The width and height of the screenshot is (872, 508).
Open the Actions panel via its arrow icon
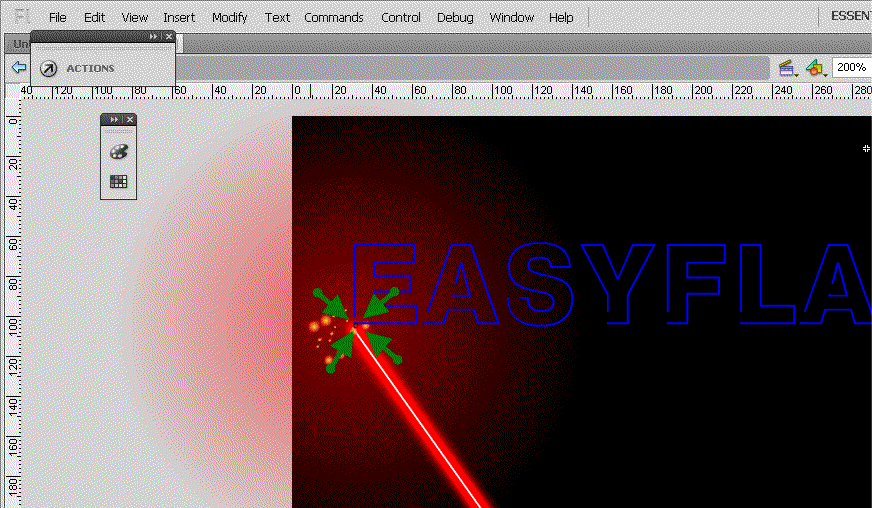[48, 68]
